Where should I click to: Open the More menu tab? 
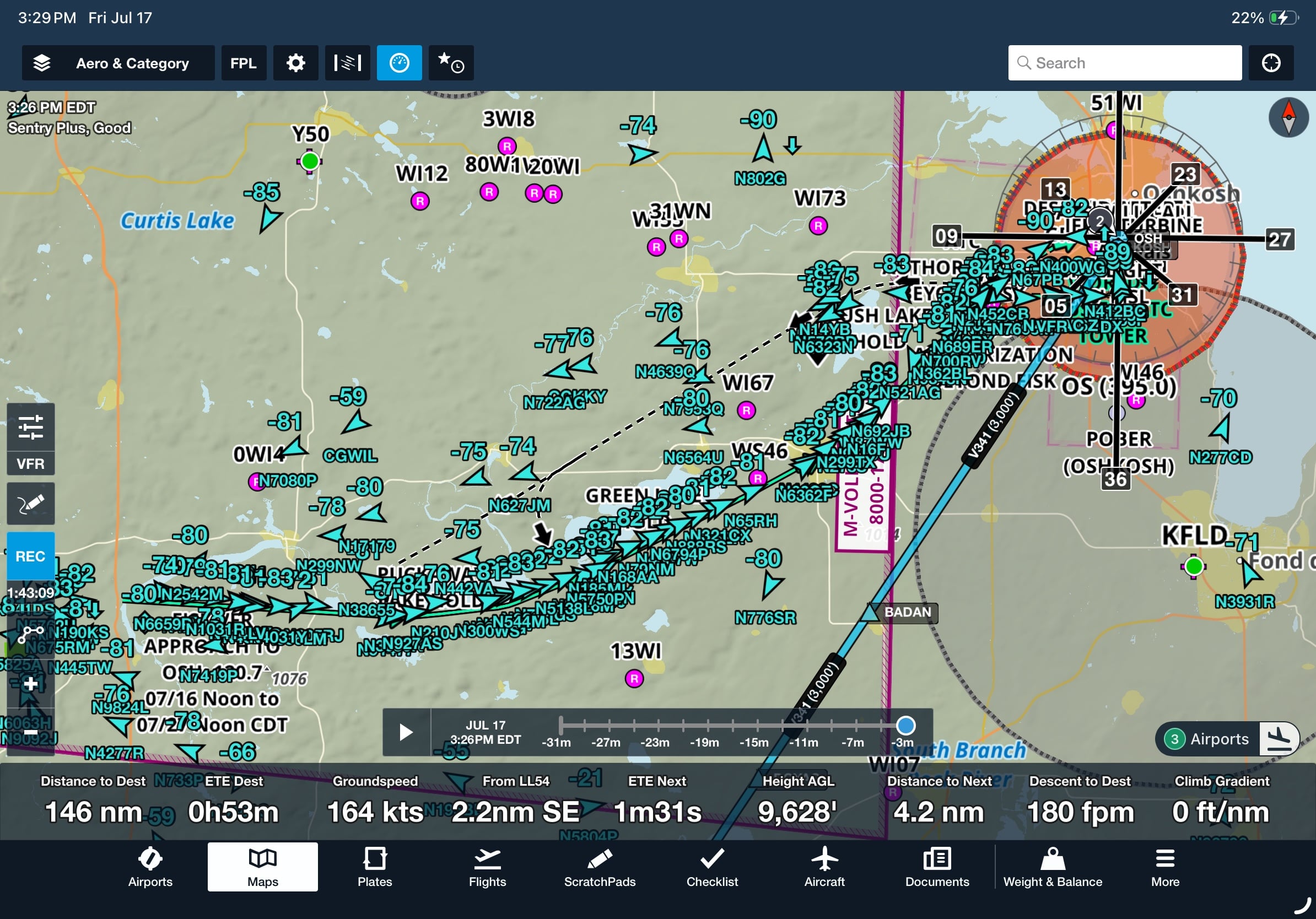coord(1165,867)
